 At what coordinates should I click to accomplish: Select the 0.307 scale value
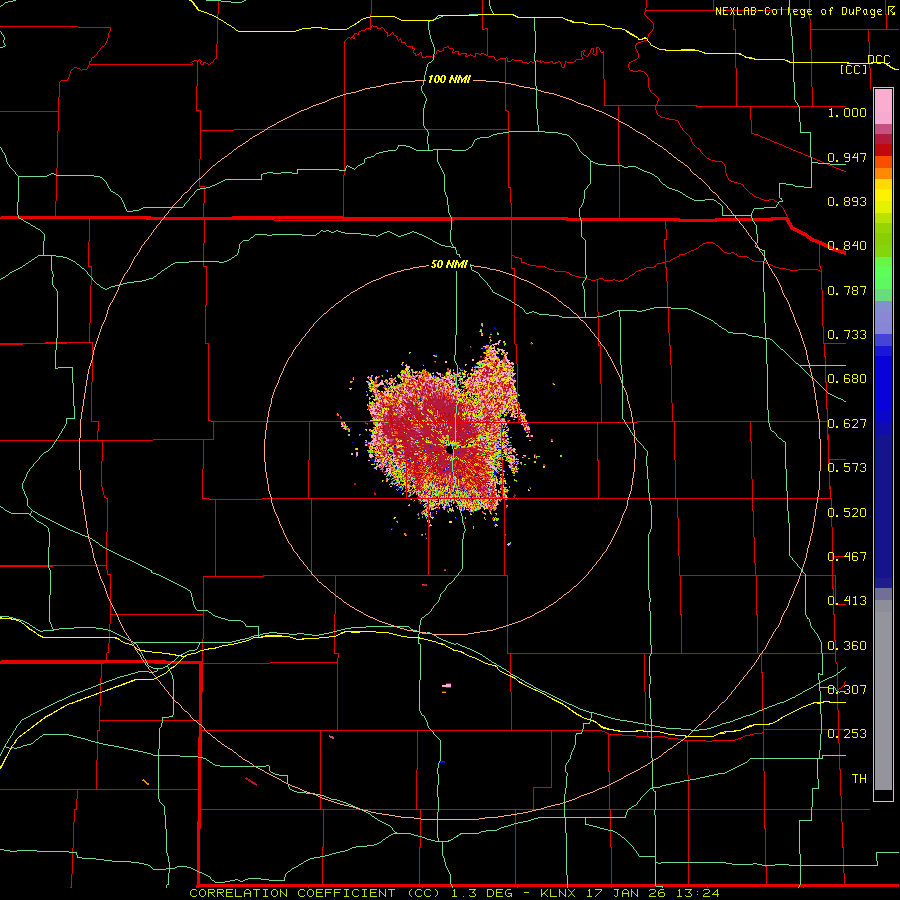click(x=847, y=689)
